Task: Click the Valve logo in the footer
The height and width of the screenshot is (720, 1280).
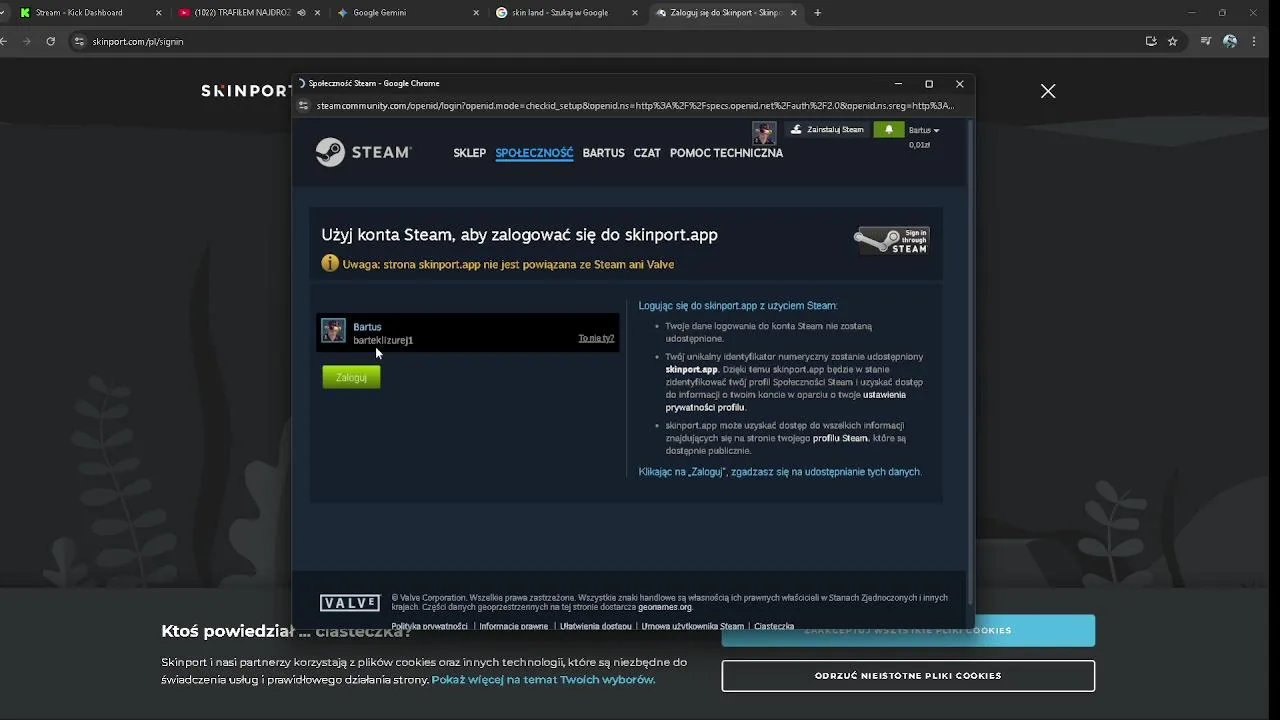Action: coord(350,603)
